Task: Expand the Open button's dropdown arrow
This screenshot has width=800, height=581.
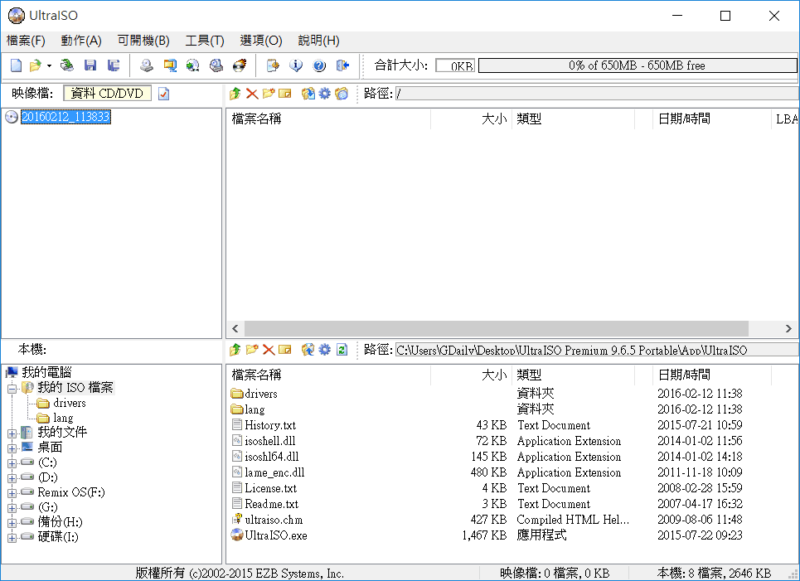Action: 49,65
